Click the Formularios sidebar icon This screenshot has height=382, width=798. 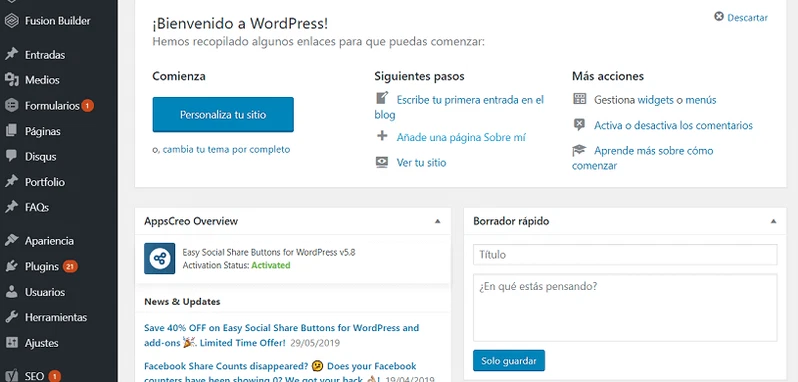tap(11, 105)
